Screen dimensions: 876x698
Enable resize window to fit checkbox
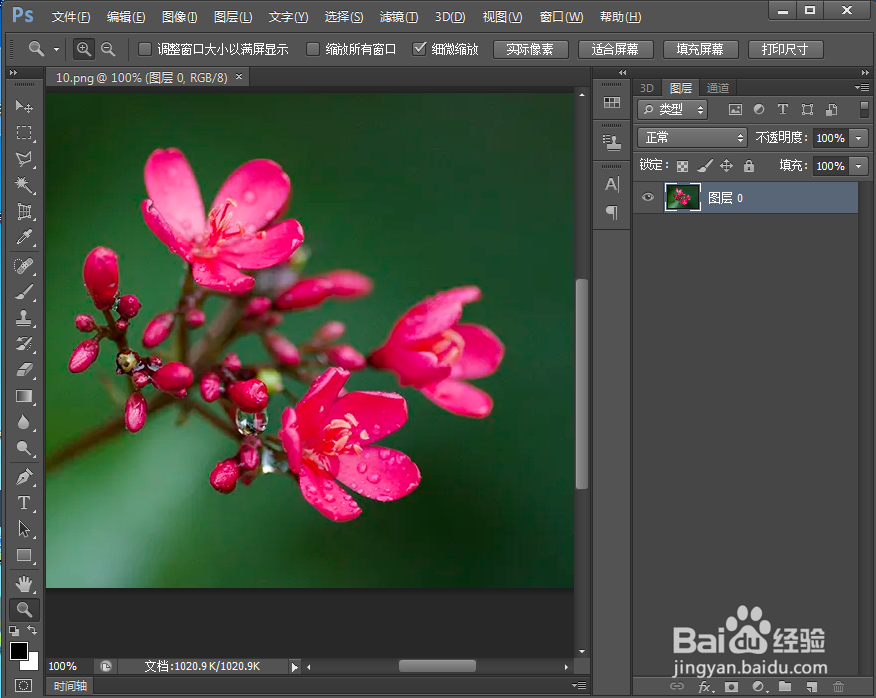tap(145, 49)
